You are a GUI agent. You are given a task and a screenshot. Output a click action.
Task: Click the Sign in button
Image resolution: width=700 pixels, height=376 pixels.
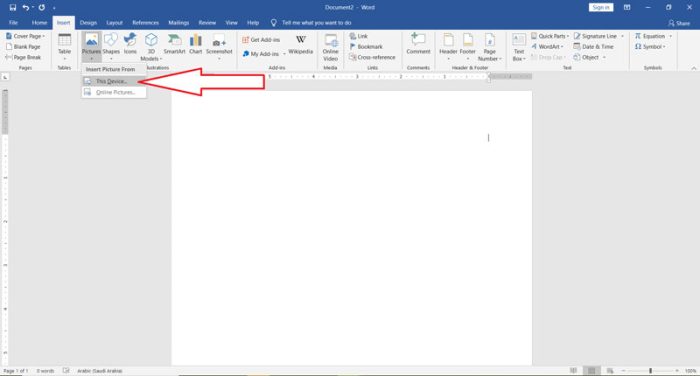tap(601, 7)
